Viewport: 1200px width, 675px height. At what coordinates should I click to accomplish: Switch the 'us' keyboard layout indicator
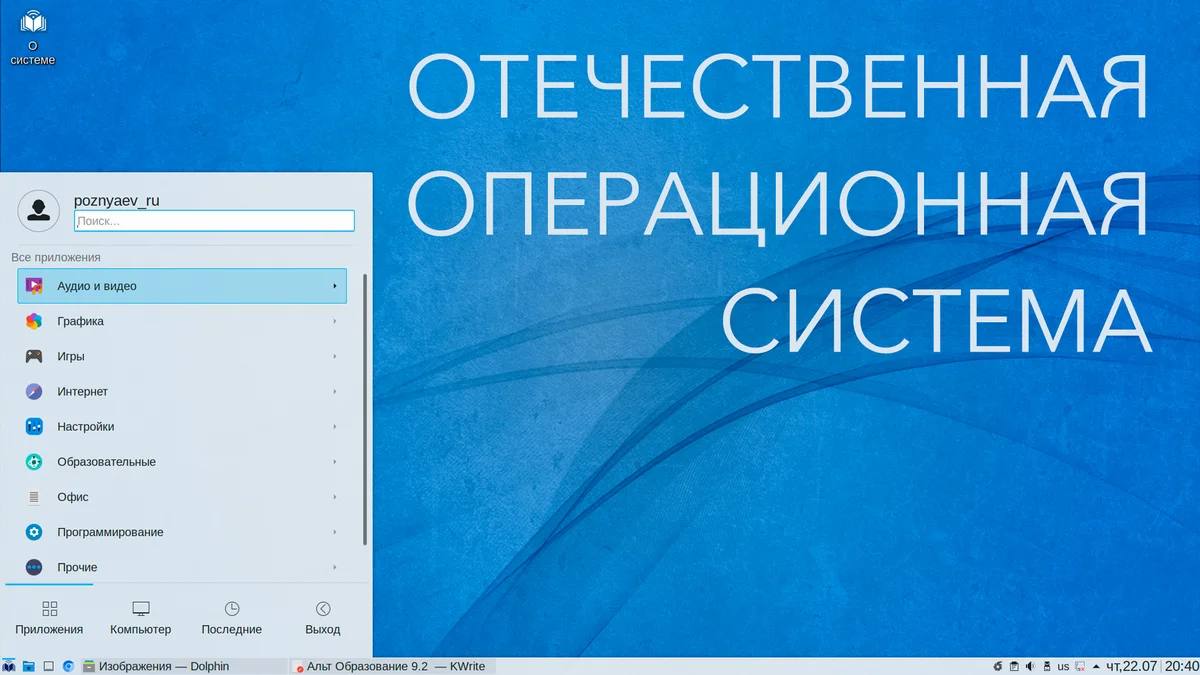click(1063, 666)
